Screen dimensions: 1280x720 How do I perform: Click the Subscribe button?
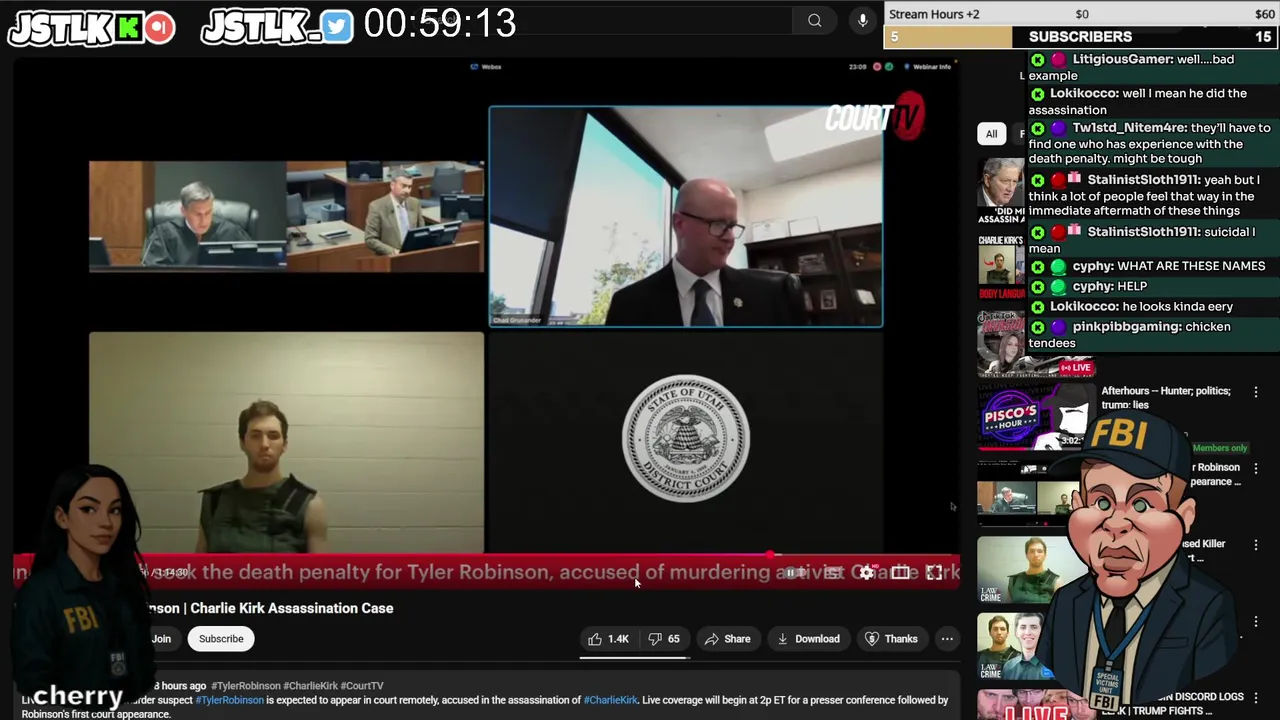[x=221, y=639]
